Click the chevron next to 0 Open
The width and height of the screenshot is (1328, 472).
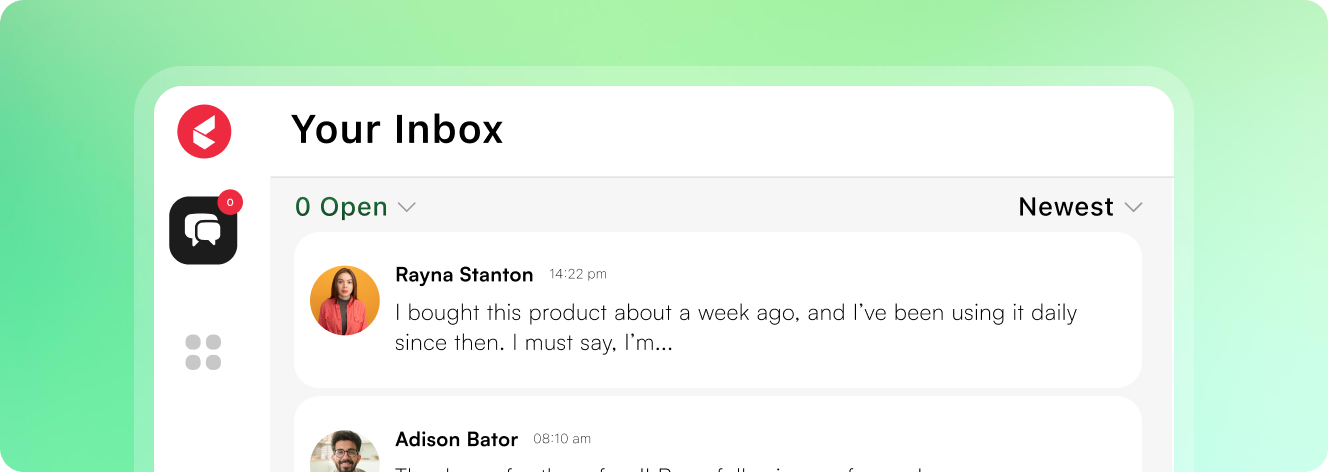coord(406,208)
